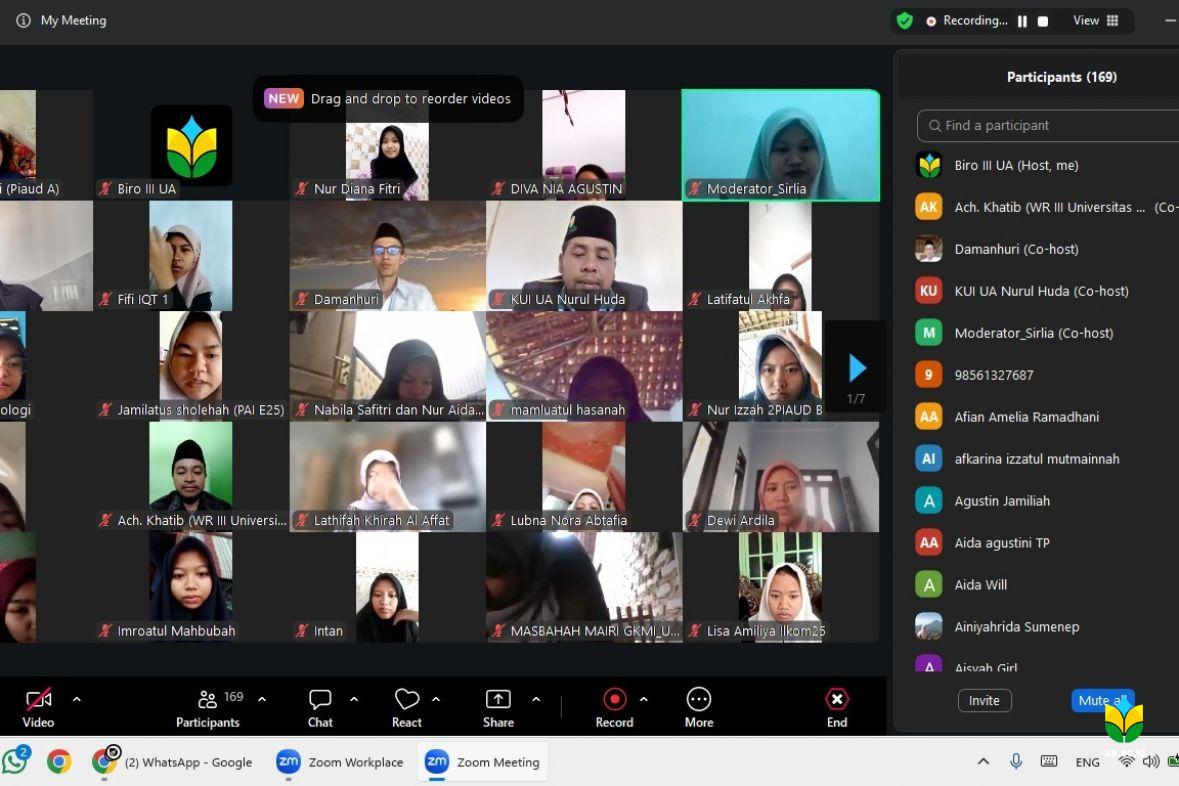Open the Chat panel

pyautogui.click(x=320, y=708)
